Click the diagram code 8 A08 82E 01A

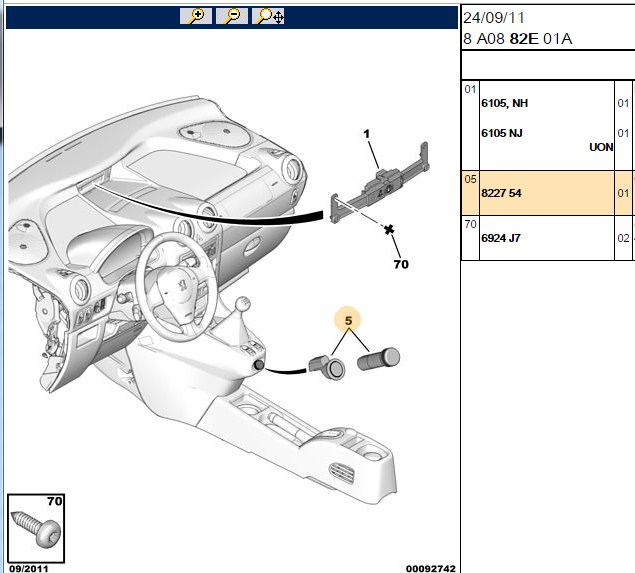point(518,39)
